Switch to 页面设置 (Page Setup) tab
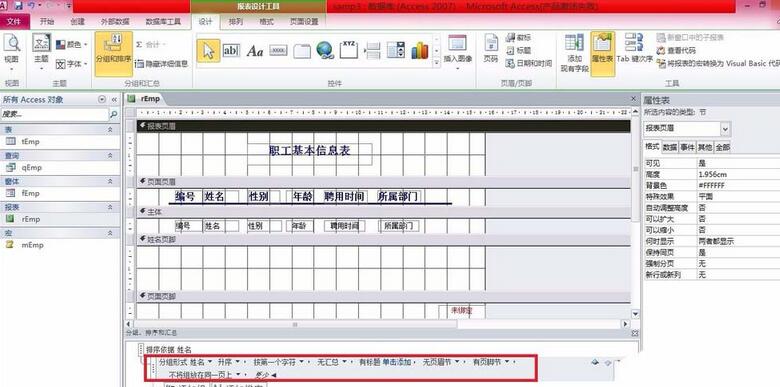 (304, 21)
